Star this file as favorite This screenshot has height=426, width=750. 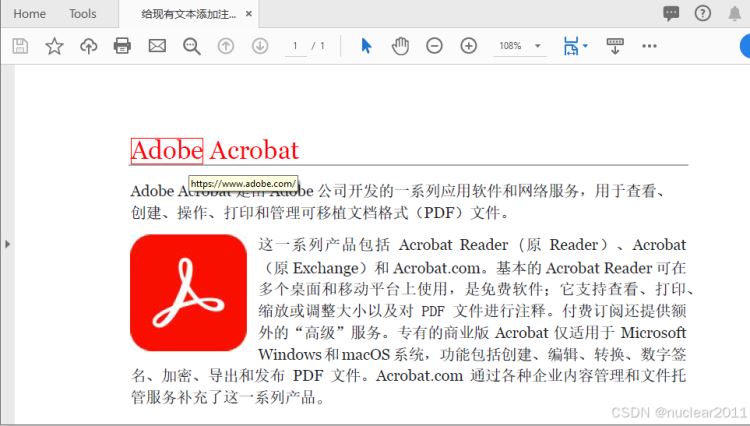tap(54, 46)
